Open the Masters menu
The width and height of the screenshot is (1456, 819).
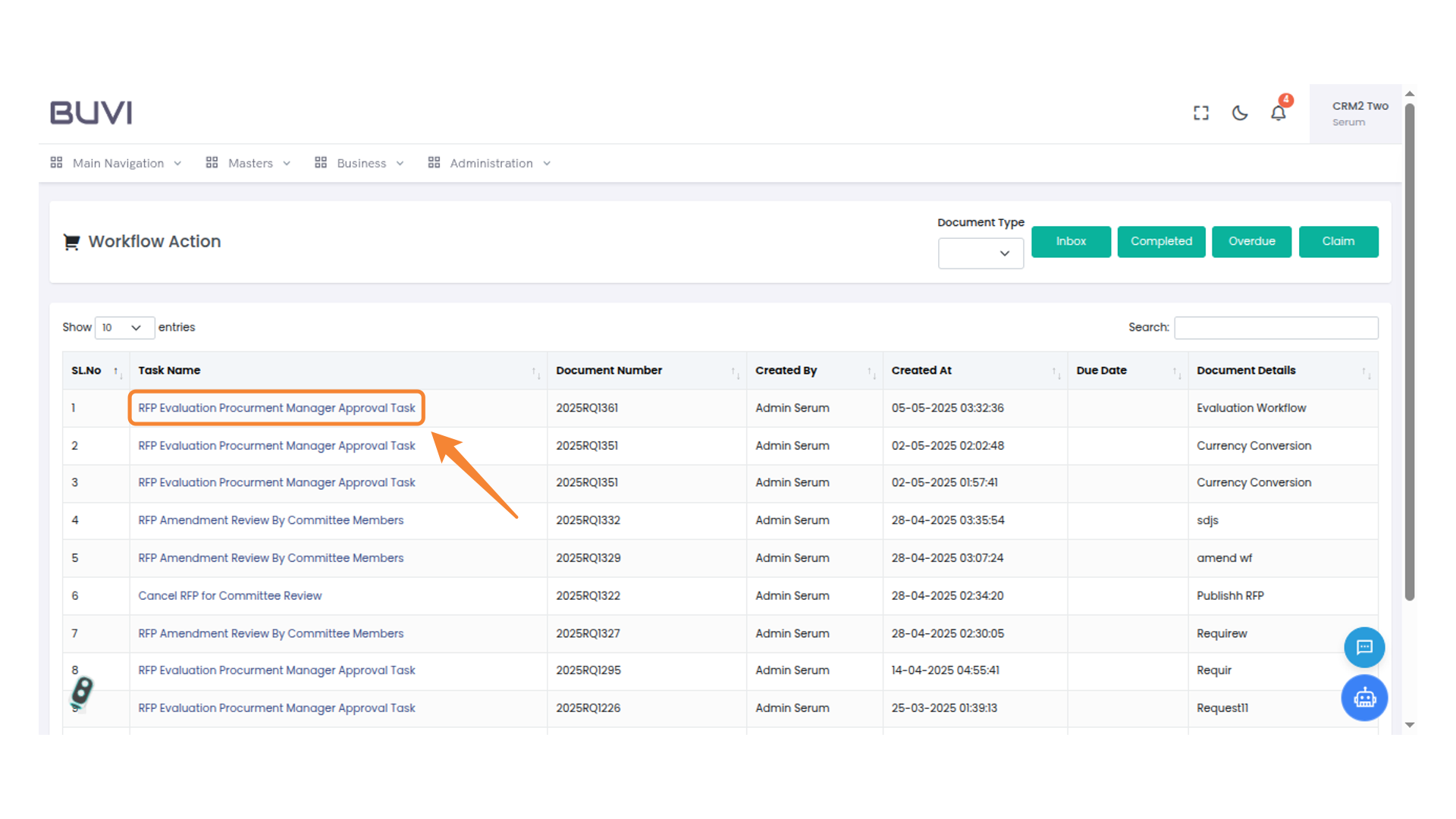[249, 163]
